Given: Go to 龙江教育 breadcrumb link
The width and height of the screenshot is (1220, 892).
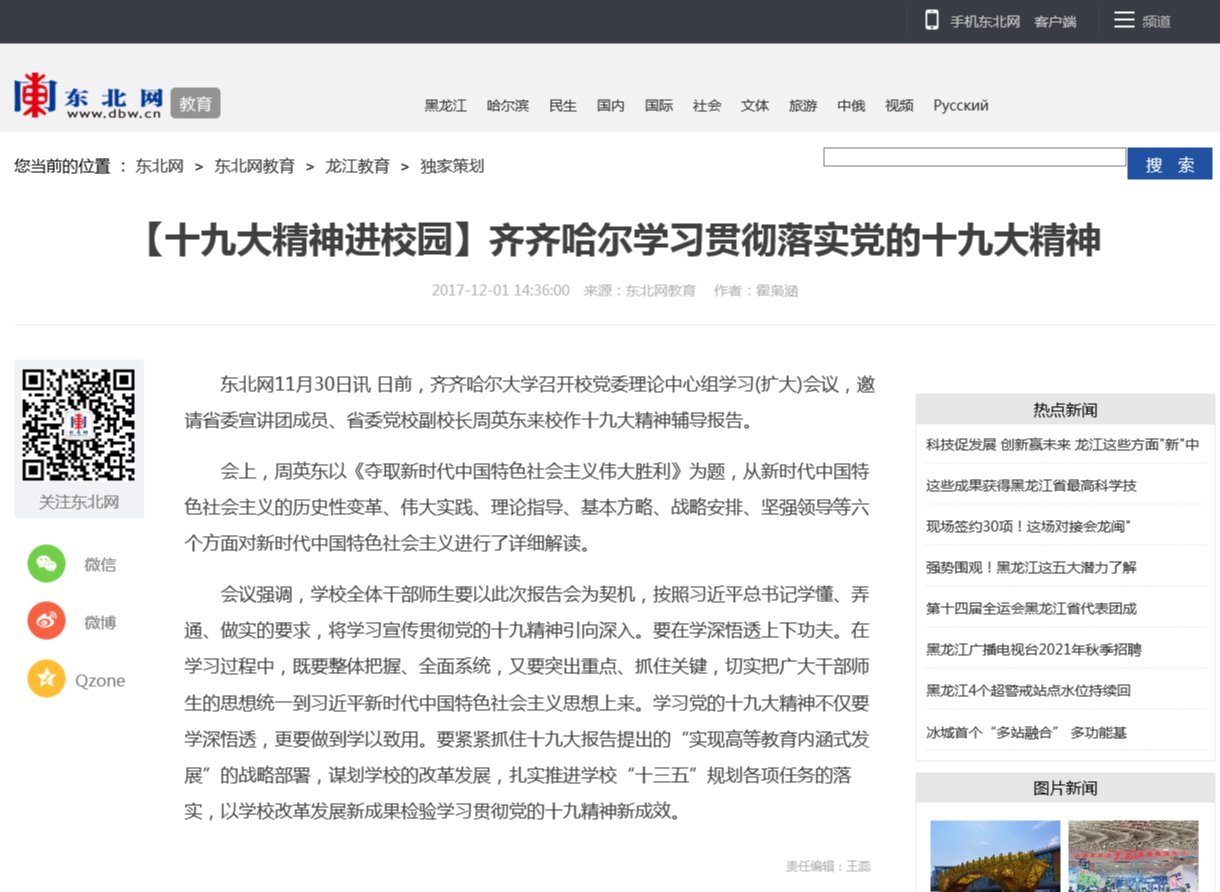Looking at the screenshot, I should point(357,166).
